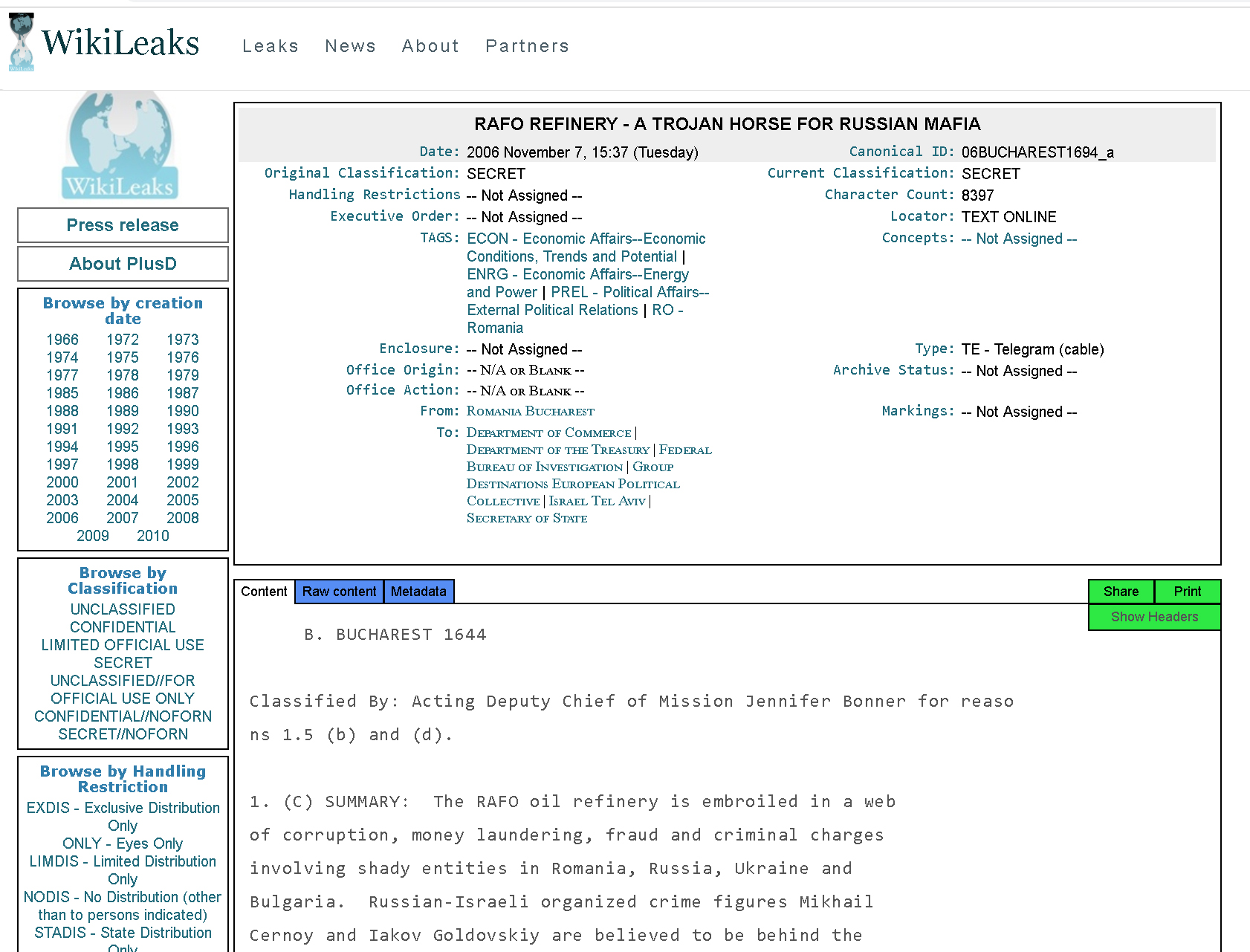Click the Print button
The height and width of the screenshot is (952, 1250).
1188,592
